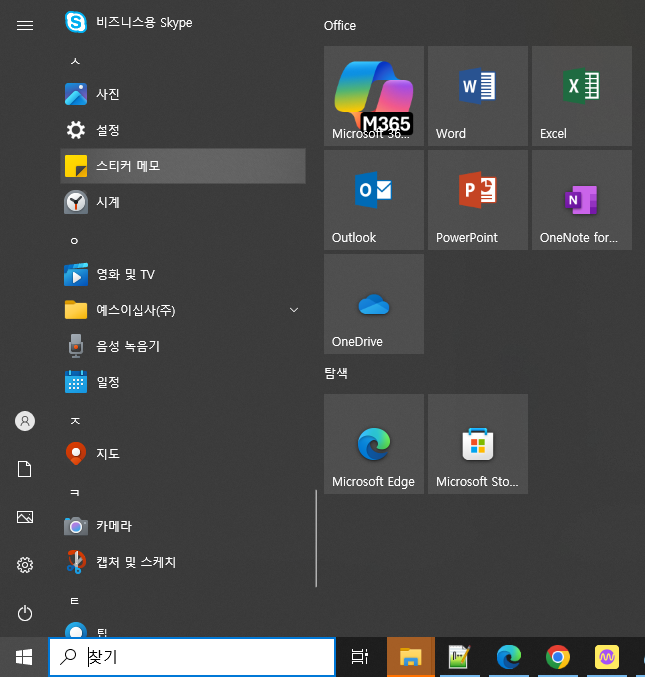Screen dimensions: 645x677
Task: Click the ㅅ letter group header
Action: tap(75, 61)
